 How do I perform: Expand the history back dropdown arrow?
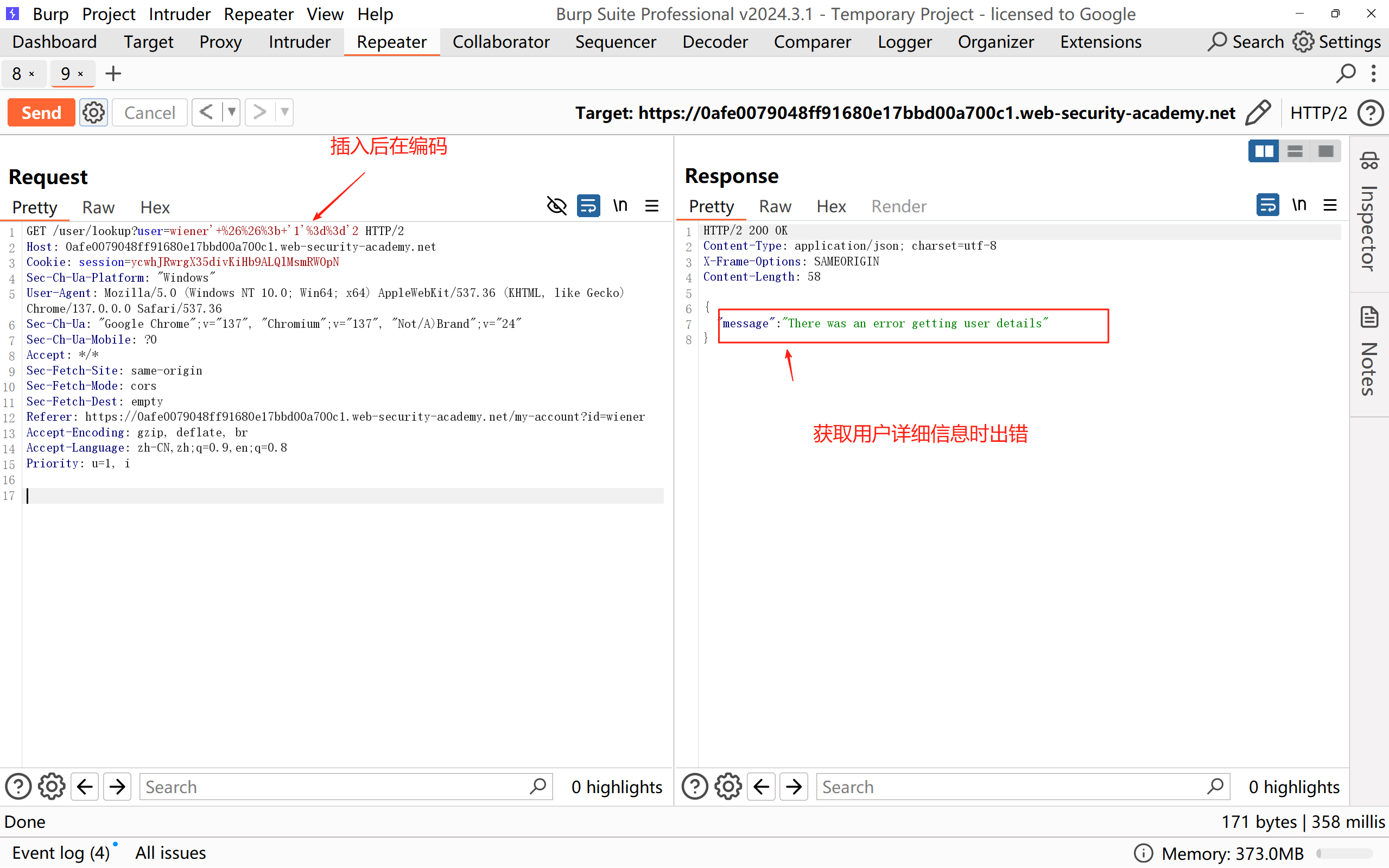pos(231,112)
